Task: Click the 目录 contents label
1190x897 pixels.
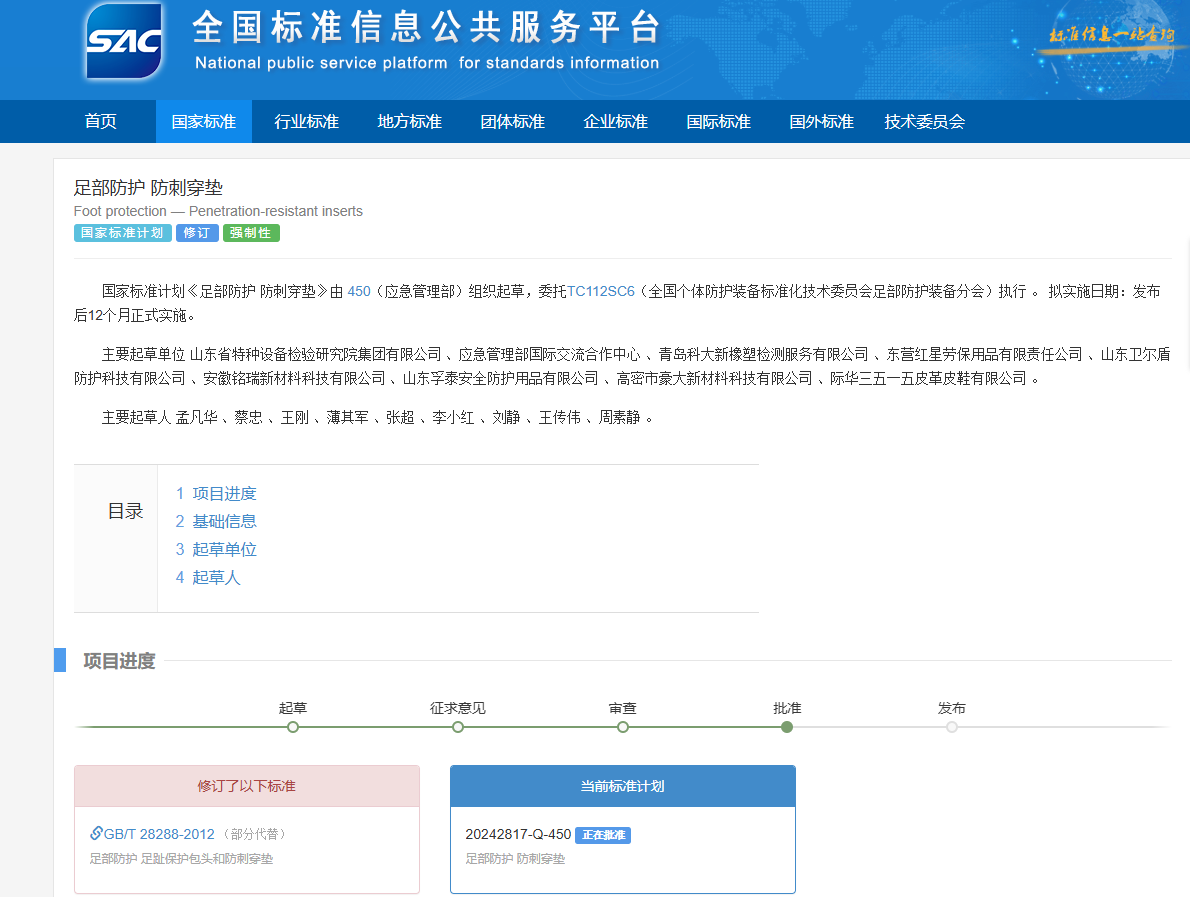Action: 125,511
